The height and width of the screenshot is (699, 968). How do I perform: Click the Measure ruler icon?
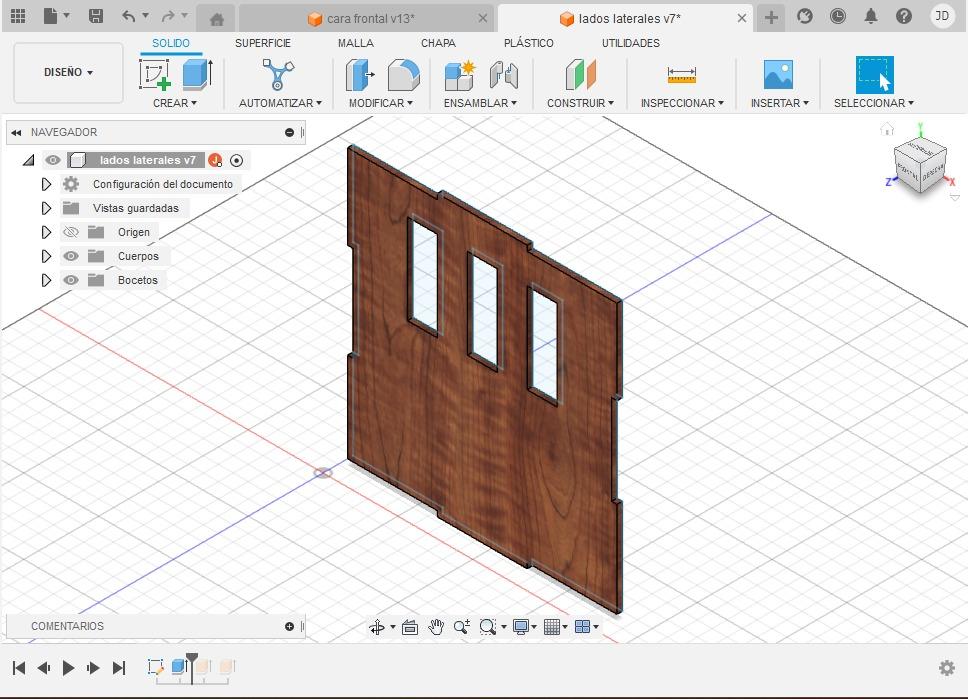[x=681, y=75]
